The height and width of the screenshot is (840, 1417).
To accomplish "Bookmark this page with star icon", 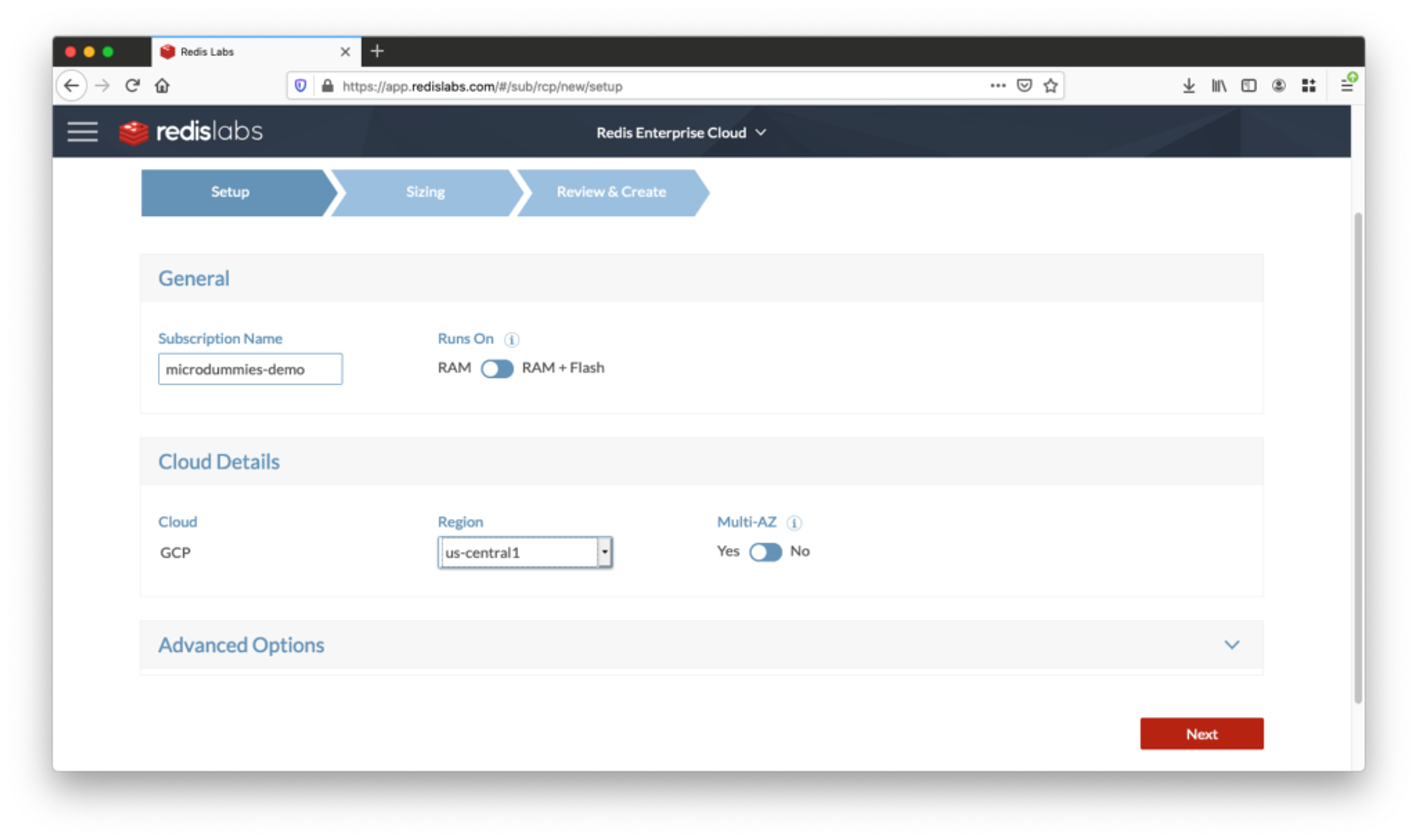I will pyautogui.click(x=1050, y=86).
